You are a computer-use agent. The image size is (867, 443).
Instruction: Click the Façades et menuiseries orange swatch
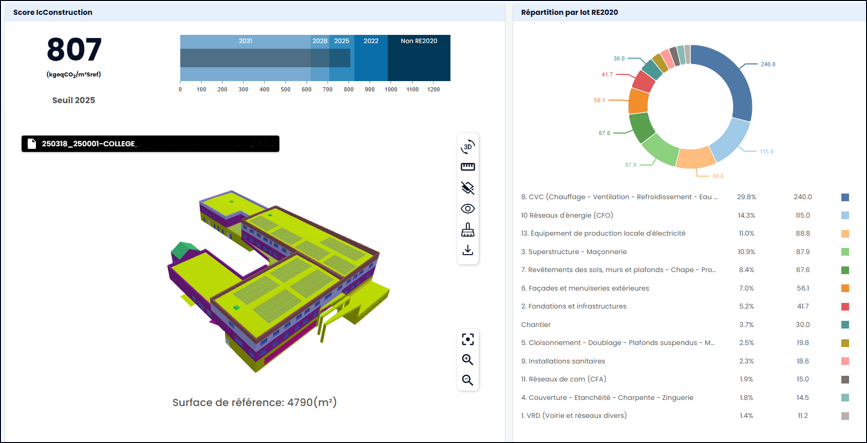tap(845, 288)
